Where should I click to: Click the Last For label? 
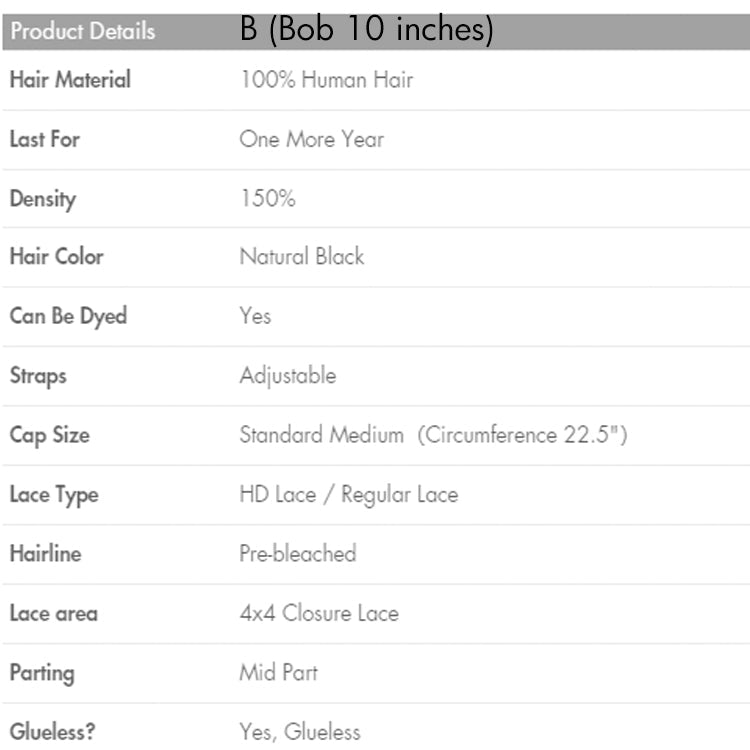44,139
